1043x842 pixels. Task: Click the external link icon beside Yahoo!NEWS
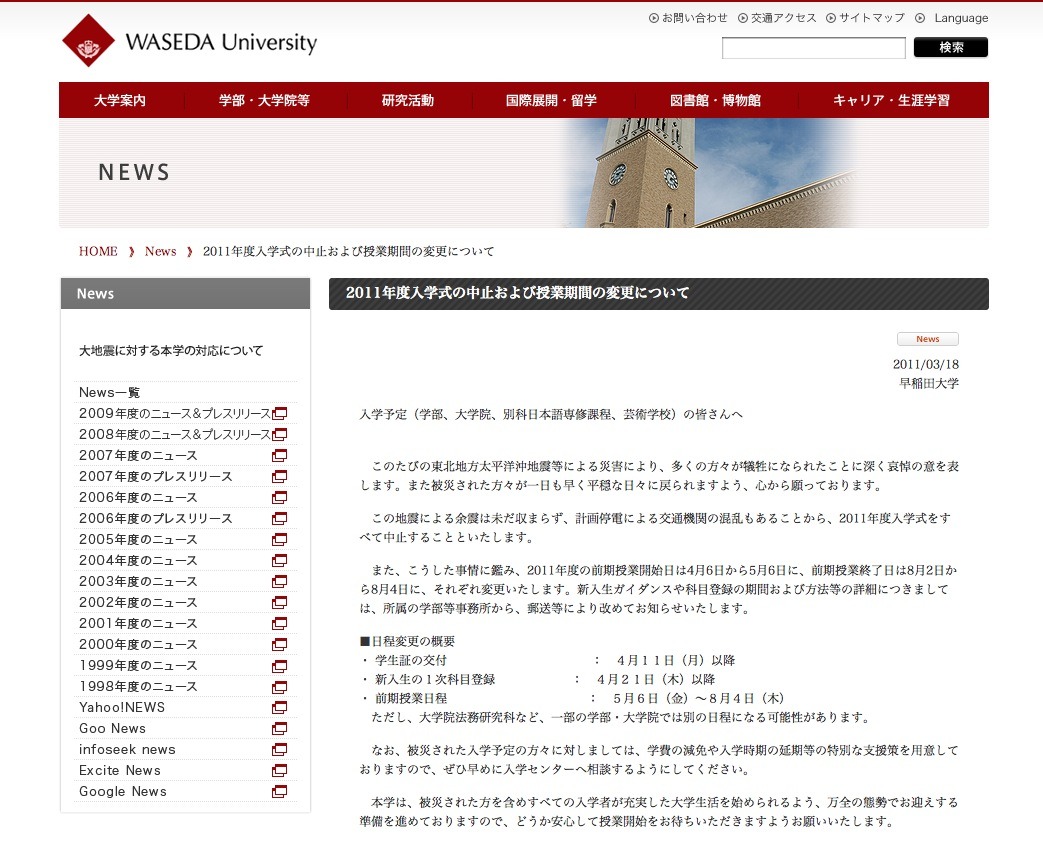pos(278,708)
